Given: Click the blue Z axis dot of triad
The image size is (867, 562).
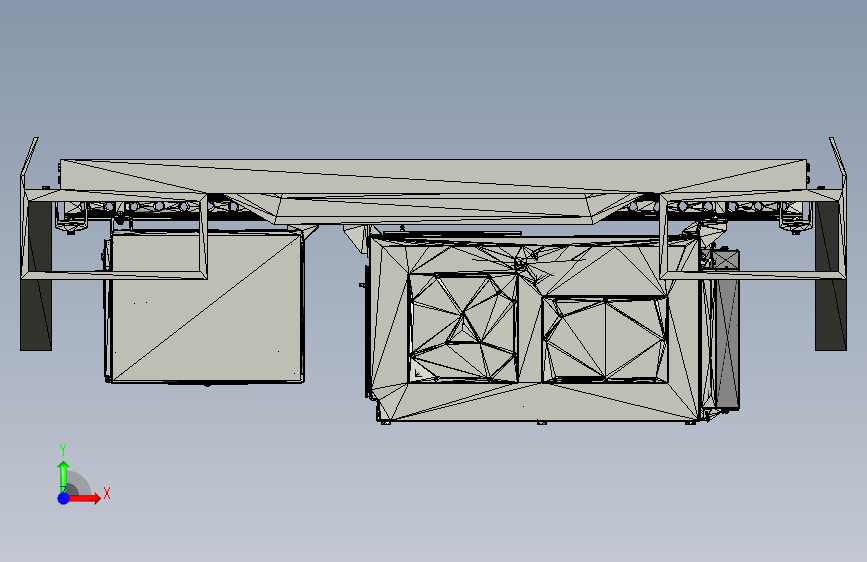Looking at the screenshot, I should [63, 498].
